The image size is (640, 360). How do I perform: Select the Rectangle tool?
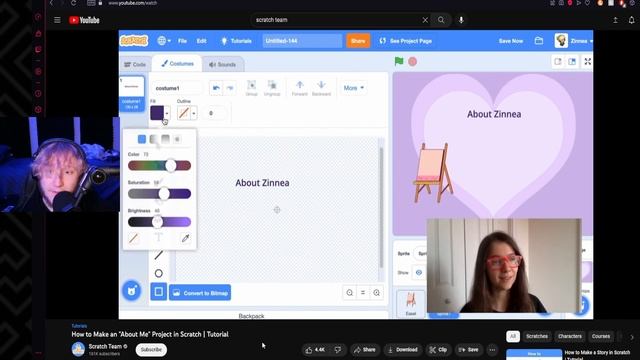point(159,291)
